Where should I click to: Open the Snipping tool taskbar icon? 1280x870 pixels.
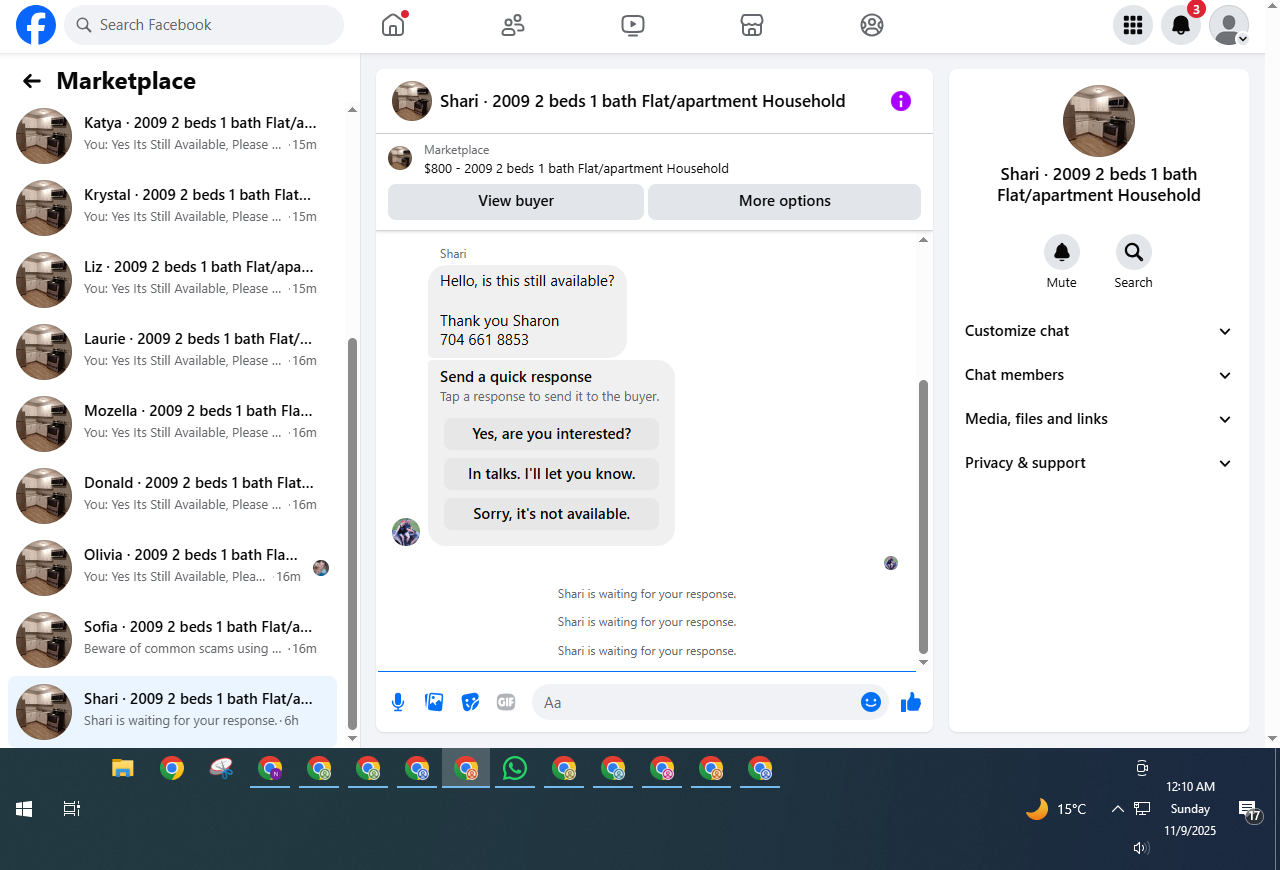click(x=221, y=768)
